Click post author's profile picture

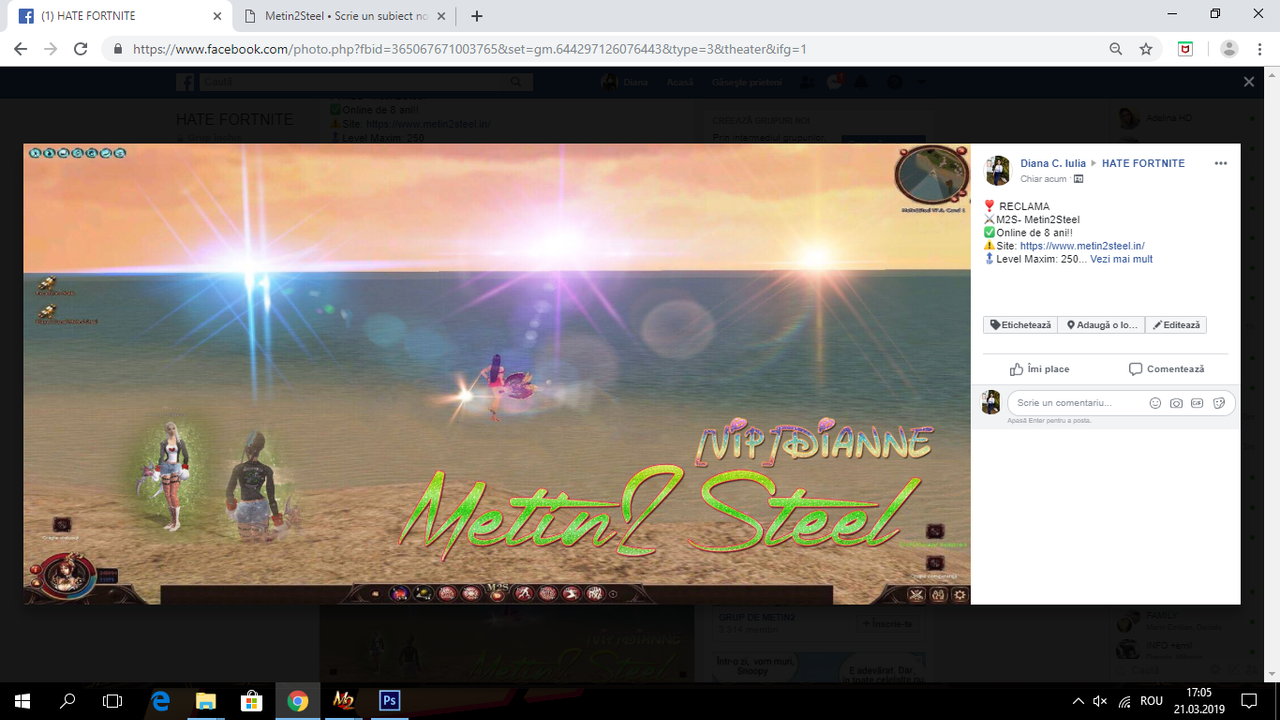(997, 171)
